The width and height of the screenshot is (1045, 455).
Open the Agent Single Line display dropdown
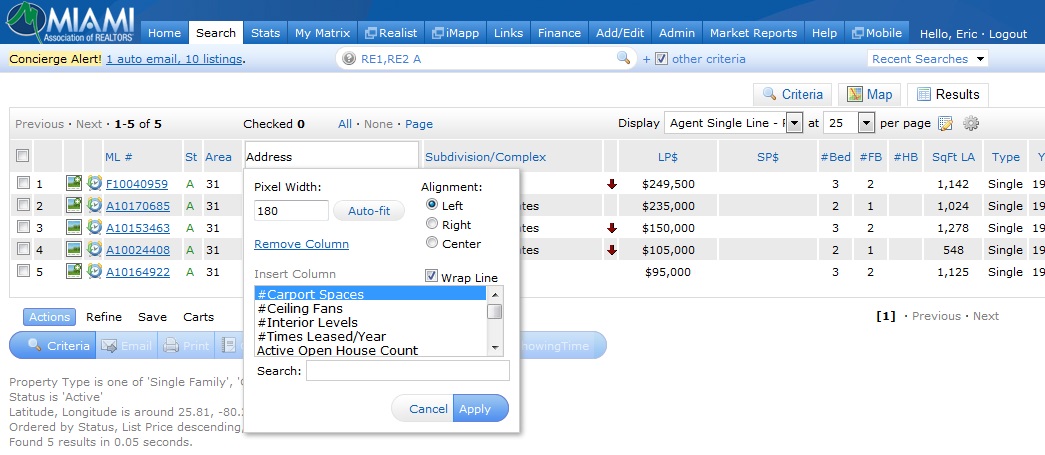point(795,124)
